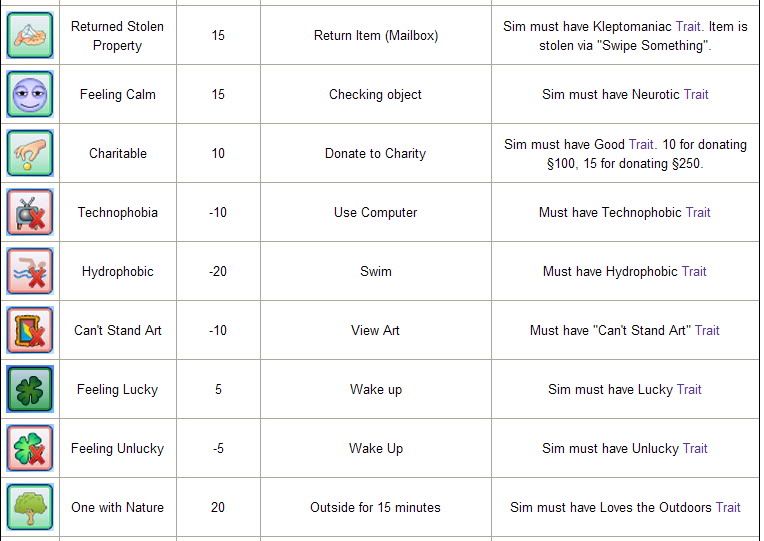Open Trait link in Kleptomaniac row

tap(688, 26)
